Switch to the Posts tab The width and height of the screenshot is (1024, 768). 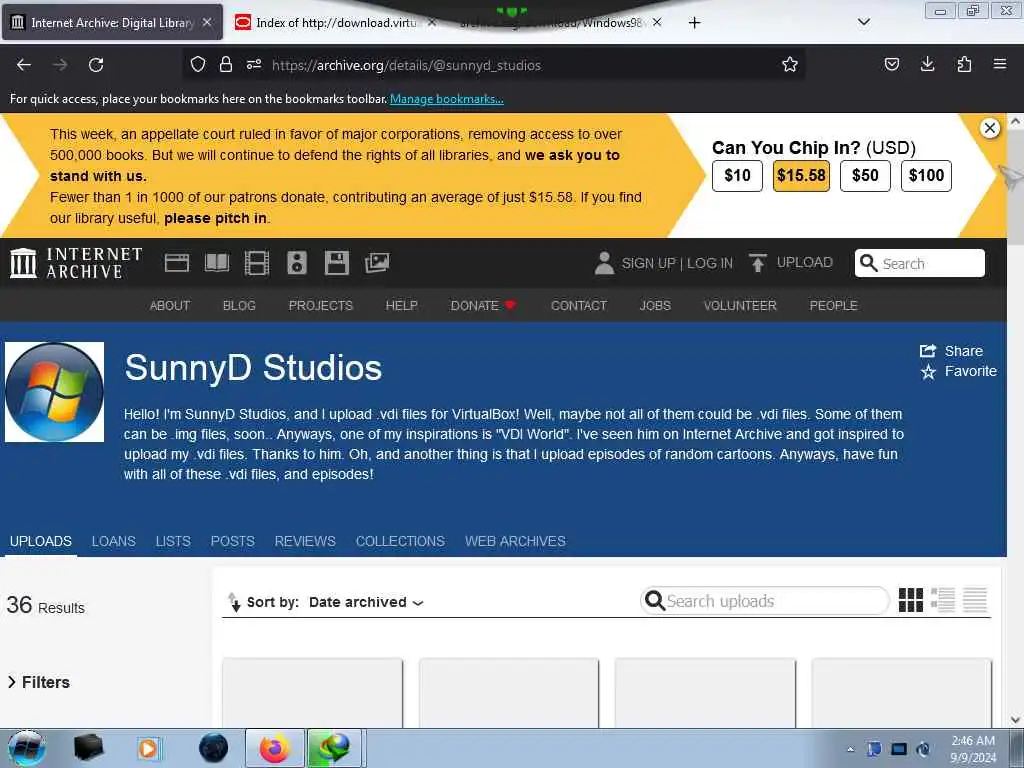click(232, 541)
